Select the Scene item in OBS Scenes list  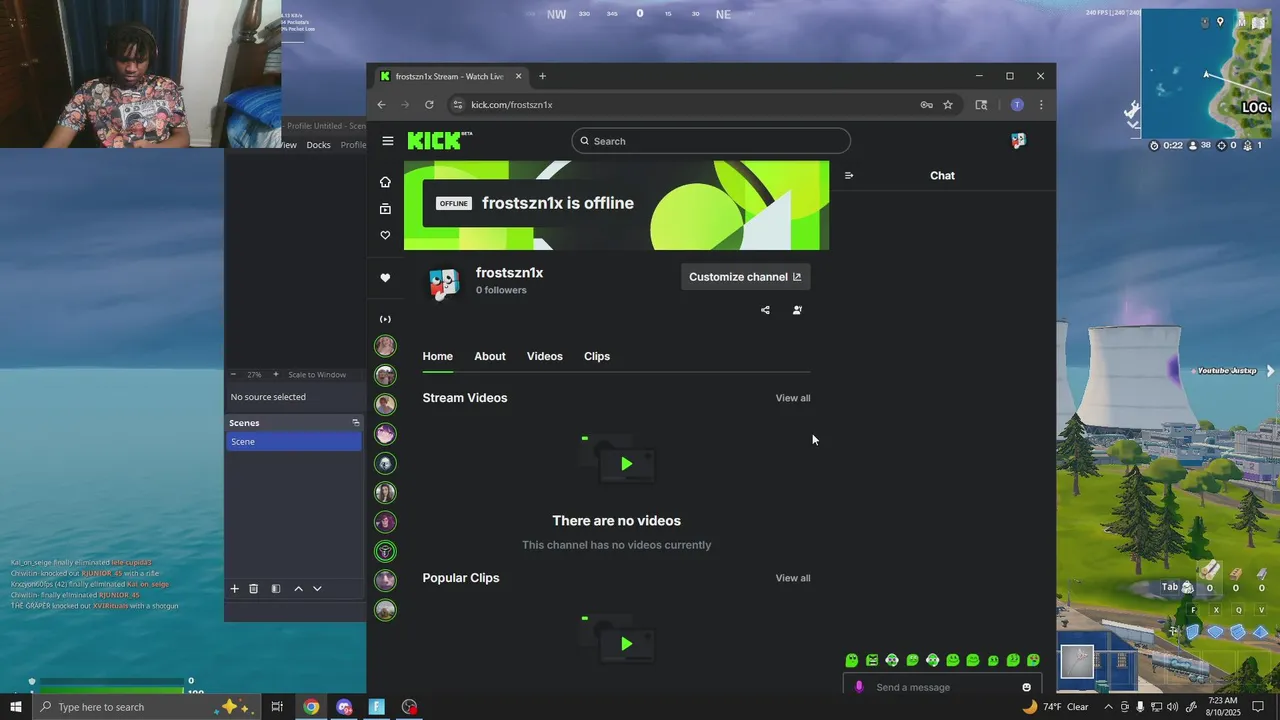[294, 442]
